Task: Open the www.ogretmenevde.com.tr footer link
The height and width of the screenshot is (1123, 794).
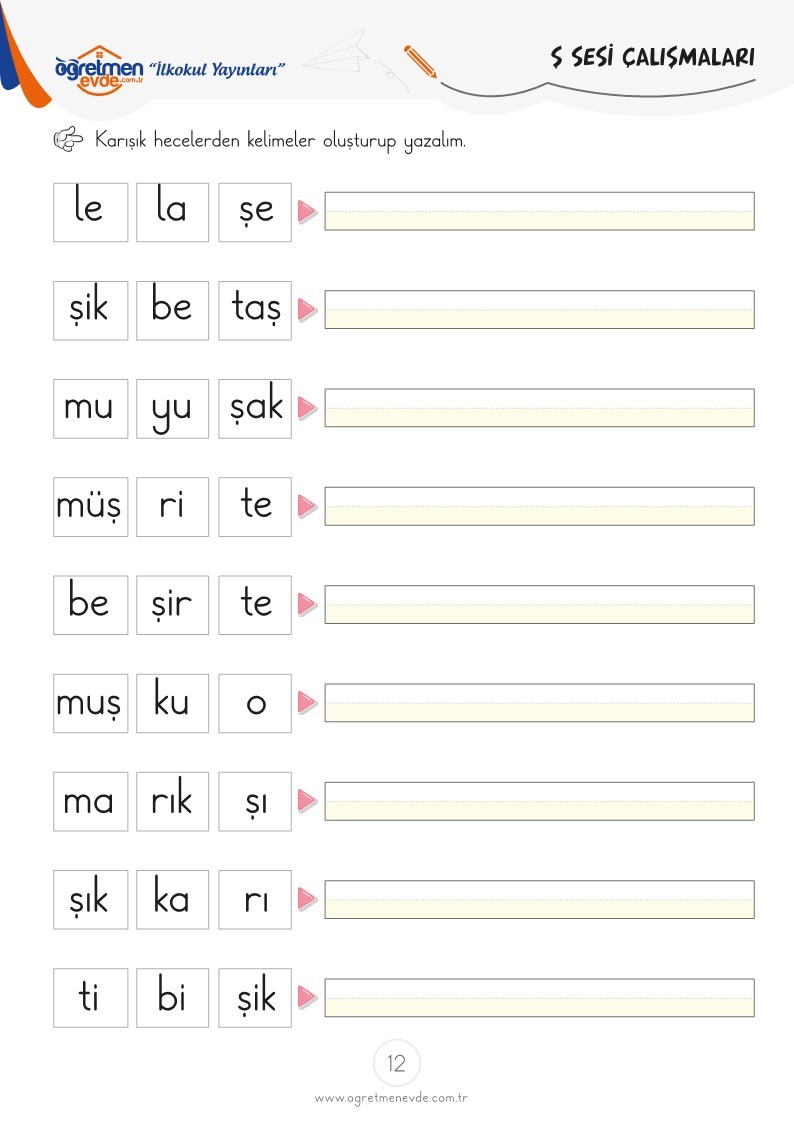Action: coord(391,1098)
